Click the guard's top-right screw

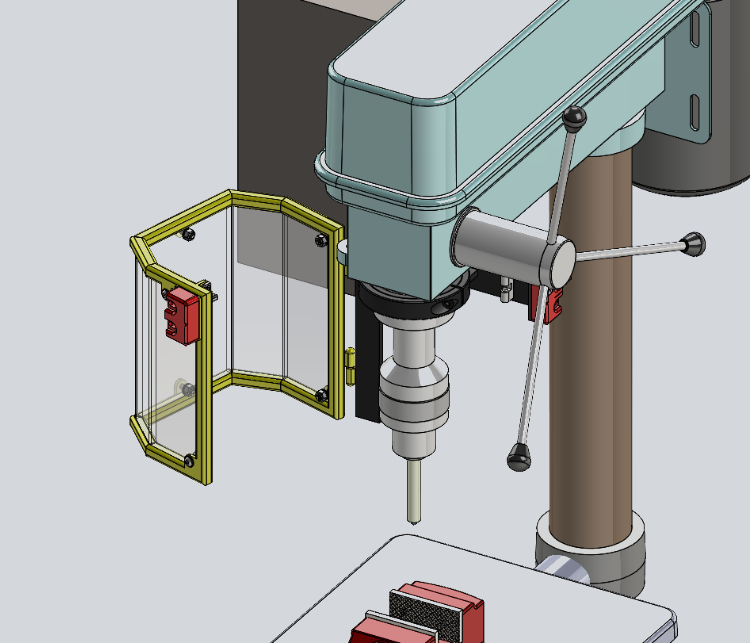click(x=321, y=240)
